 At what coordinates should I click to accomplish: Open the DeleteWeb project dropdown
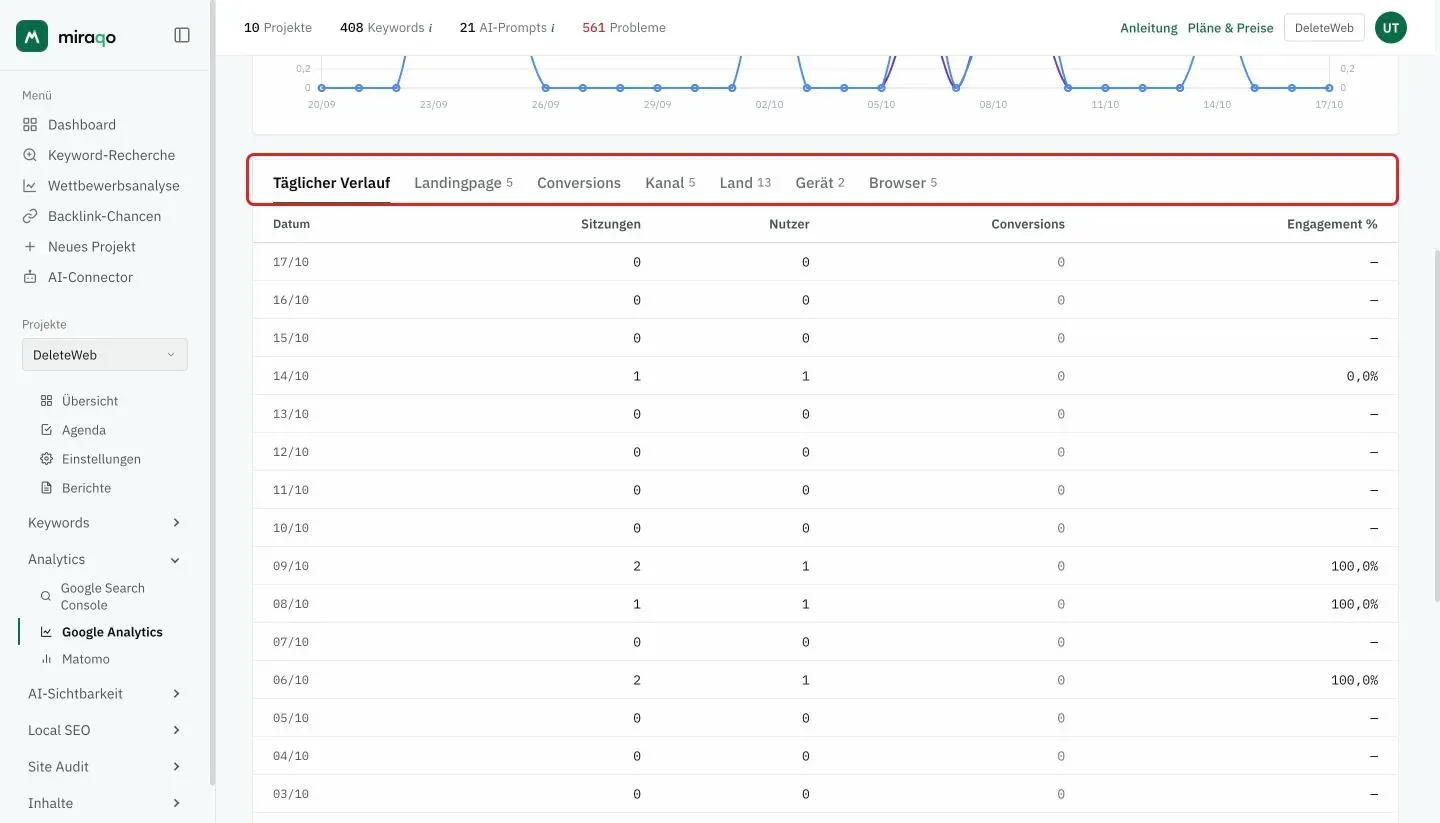pyautogui.click(x=105, y=355)
